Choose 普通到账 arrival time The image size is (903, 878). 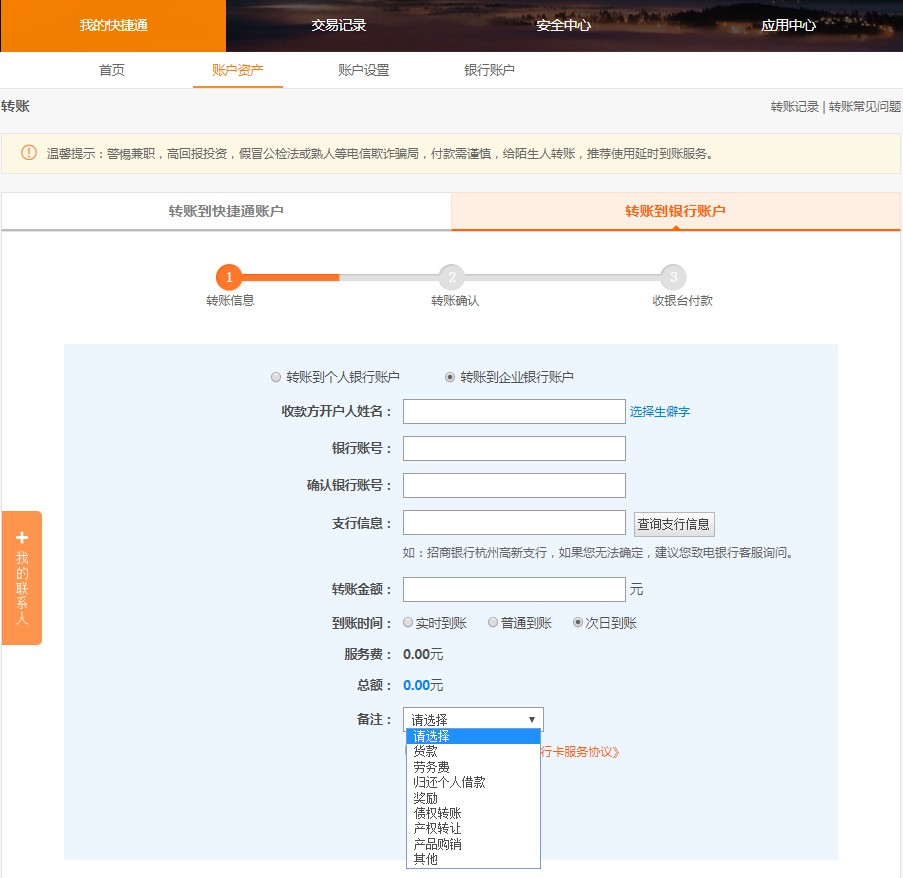point(492,621)
